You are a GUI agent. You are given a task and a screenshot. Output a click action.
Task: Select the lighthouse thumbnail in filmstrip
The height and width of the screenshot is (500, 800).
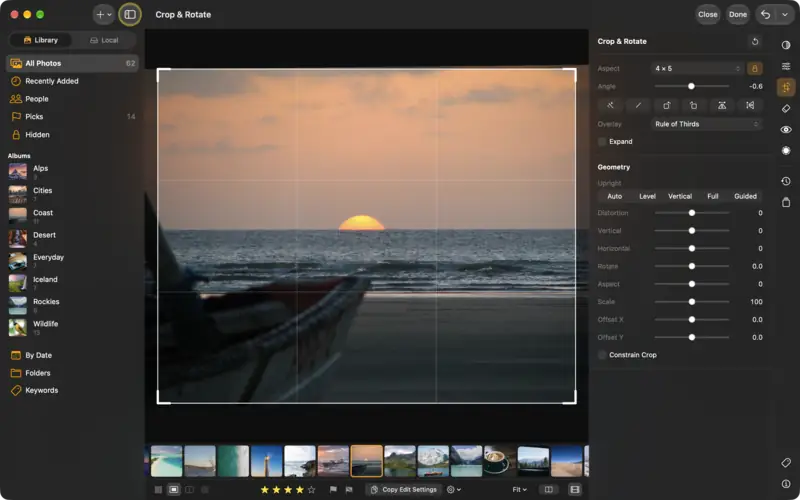point(266,461)
